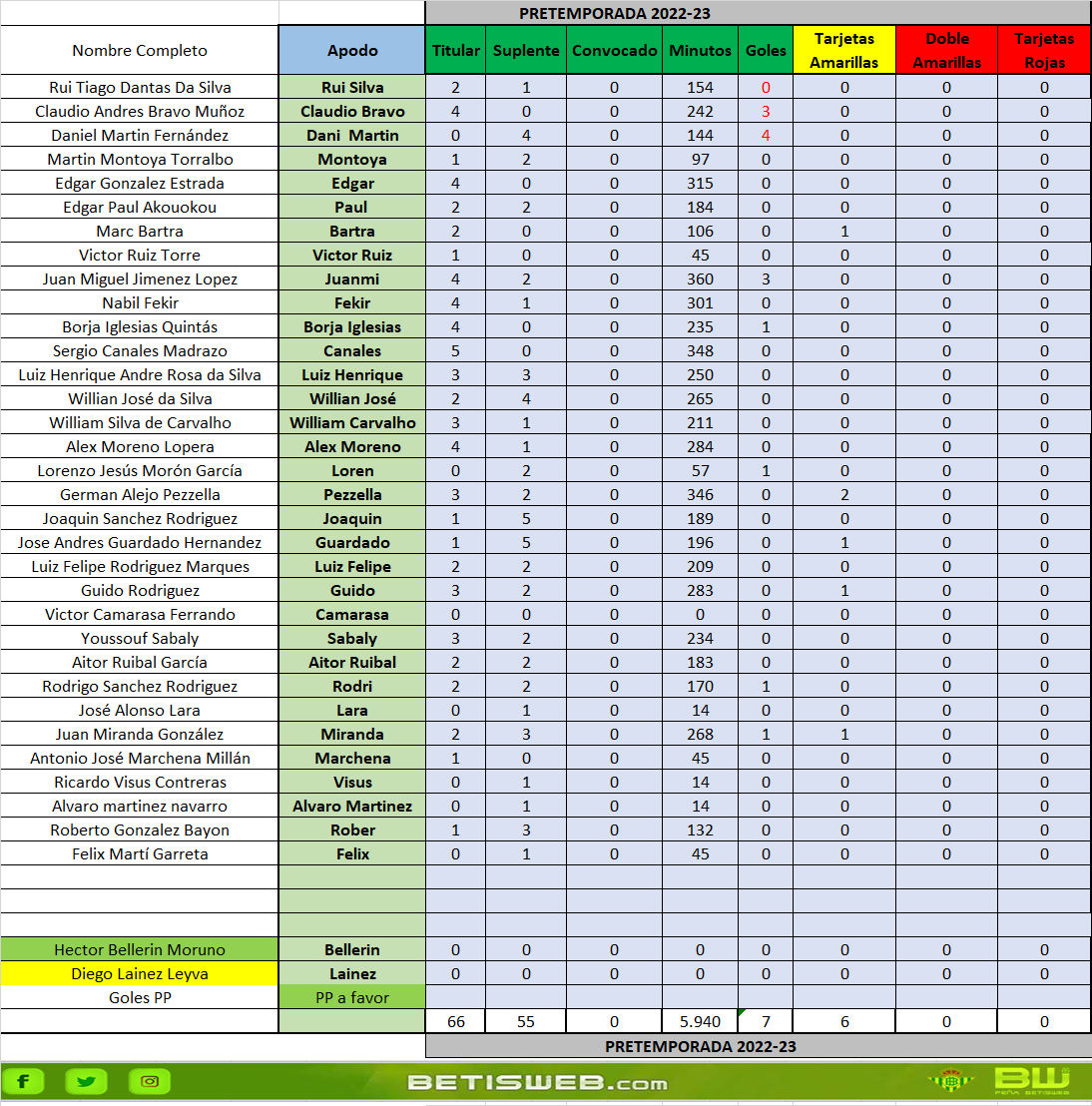This screenshot has width=1092, height=1106.
Task: Select Juanmi's minutes value 360
Action: click(701, 279)
